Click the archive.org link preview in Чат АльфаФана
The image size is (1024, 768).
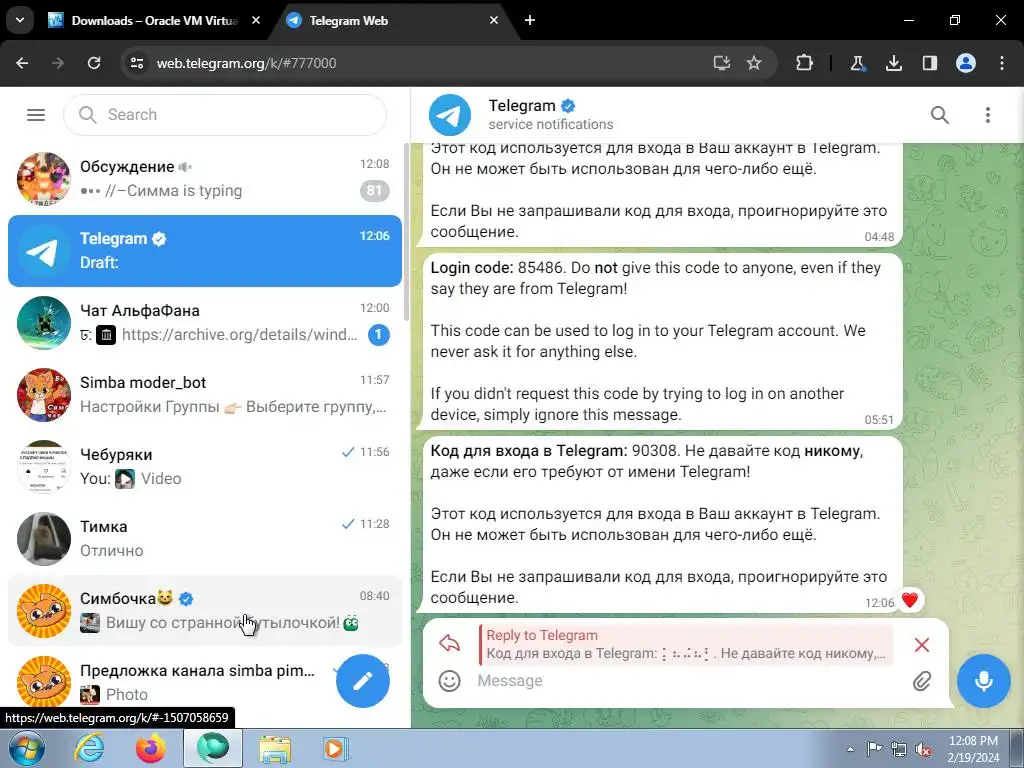(240, 335)
